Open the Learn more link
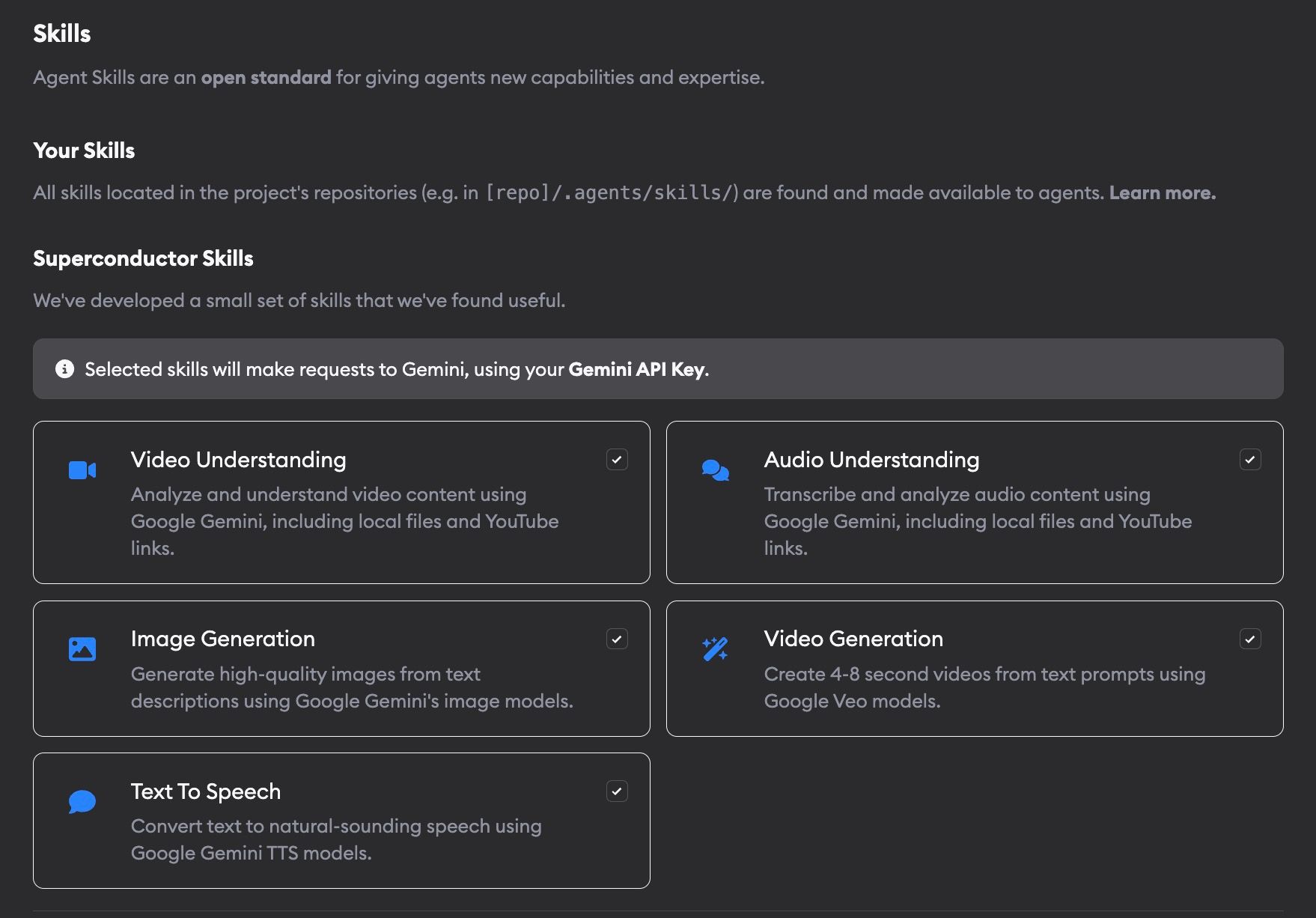 1163,193
